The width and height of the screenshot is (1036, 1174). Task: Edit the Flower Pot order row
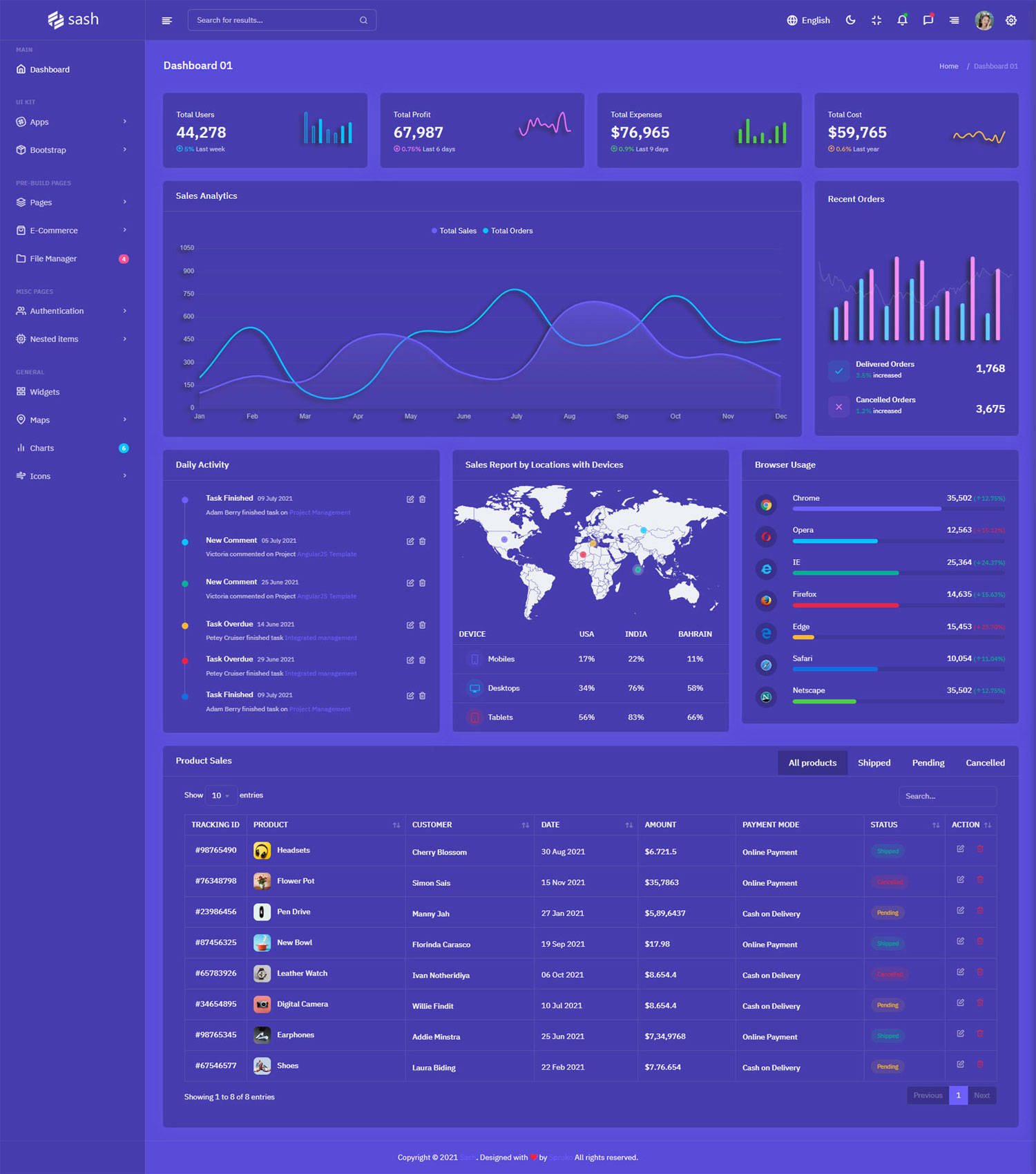pyautogui.click(x=960, y=880)
